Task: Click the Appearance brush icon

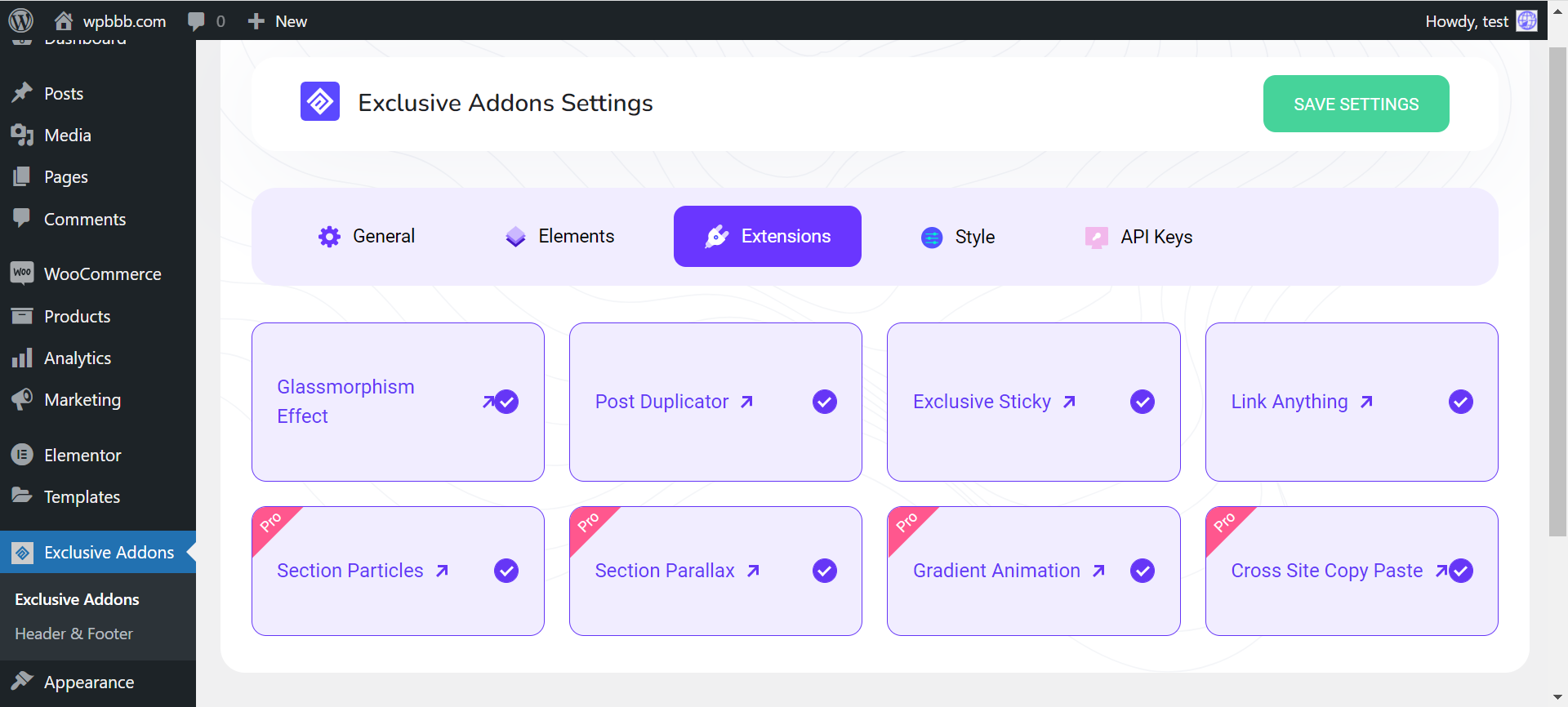Action: 22,681
